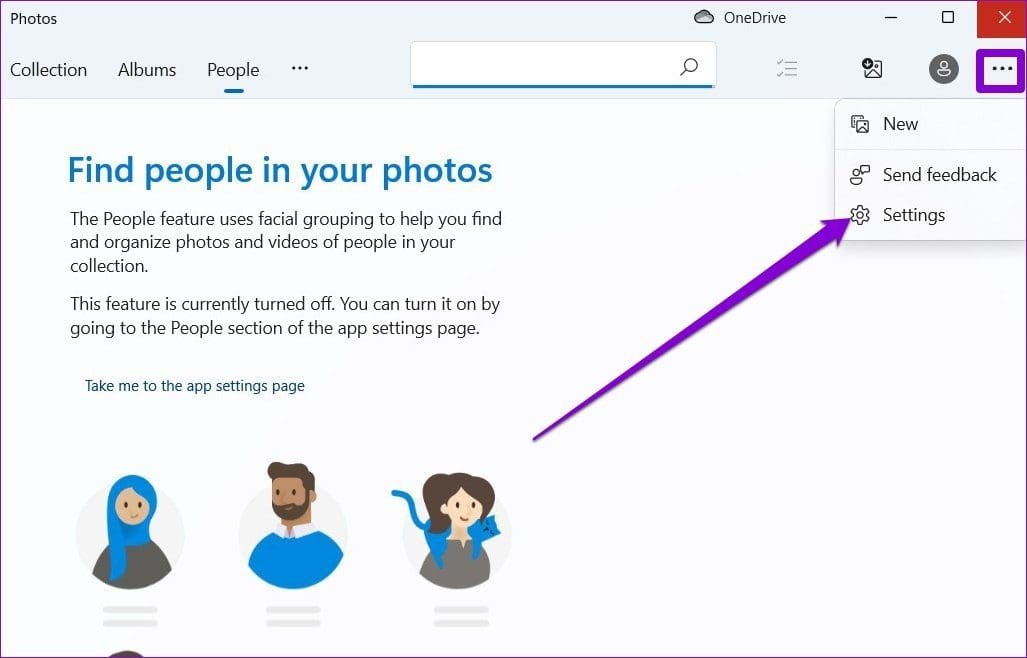
Task: Maximize the Photos window
Action: tap(947, 18)
